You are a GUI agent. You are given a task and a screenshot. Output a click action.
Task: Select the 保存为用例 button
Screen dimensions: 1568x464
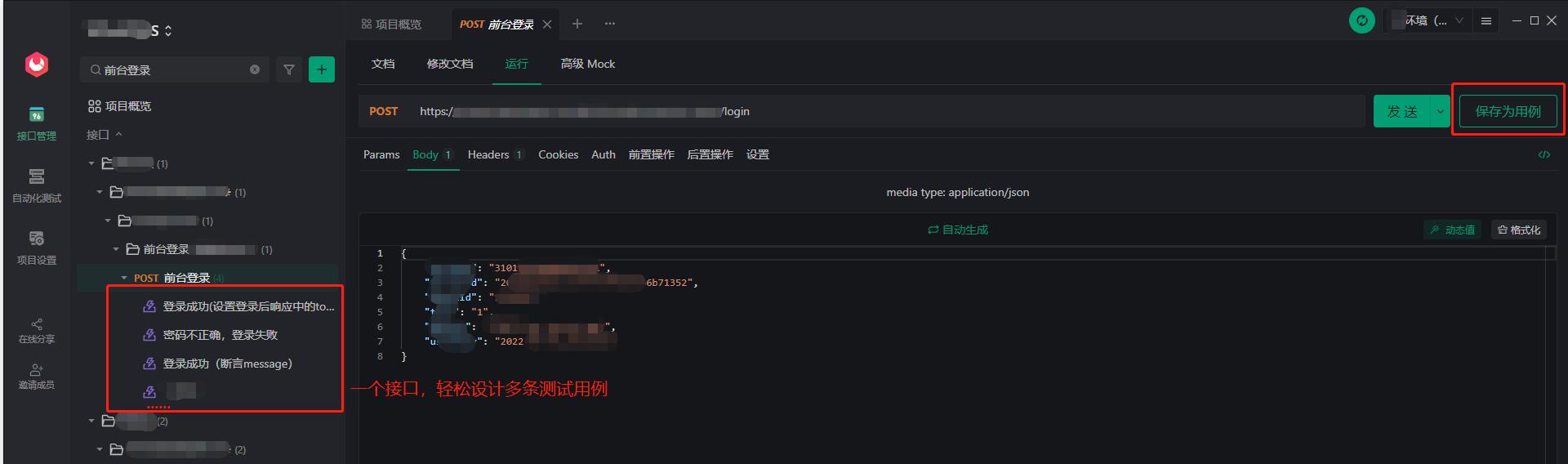1508,111
